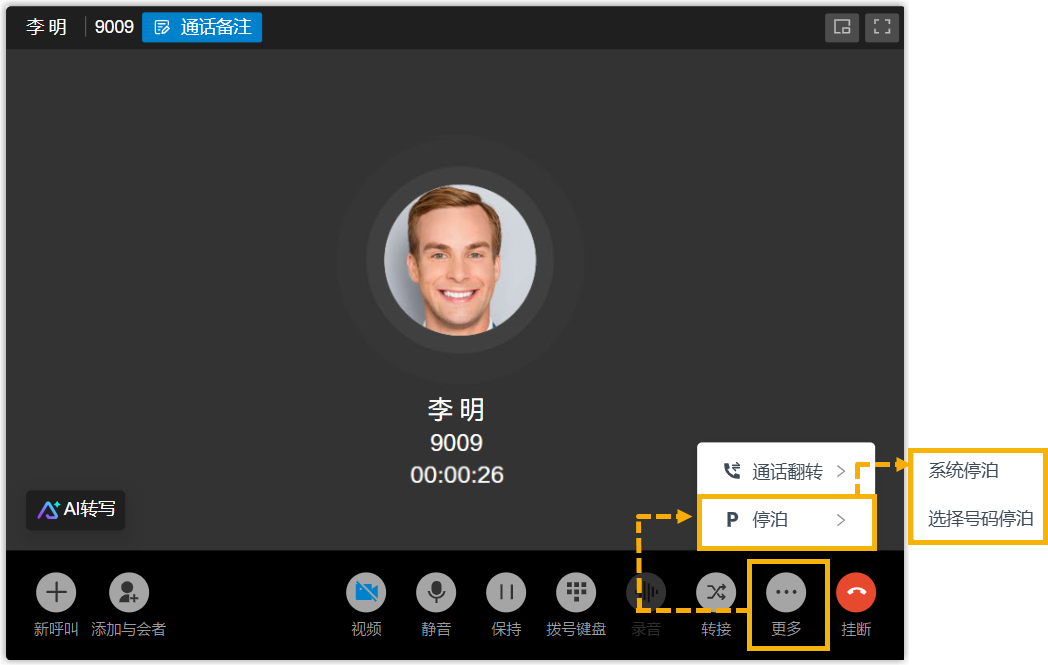Put the call on hold
1048x665 pixels.
coord(506,592)
